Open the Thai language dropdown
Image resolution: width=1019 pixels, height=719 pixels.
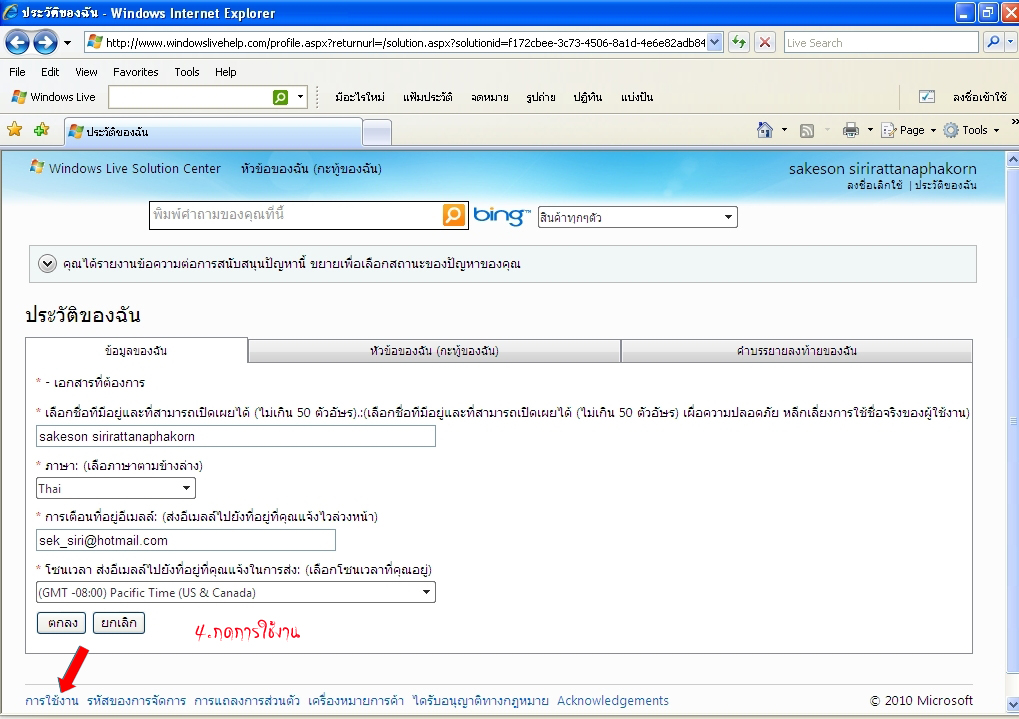tap(116, 488)
